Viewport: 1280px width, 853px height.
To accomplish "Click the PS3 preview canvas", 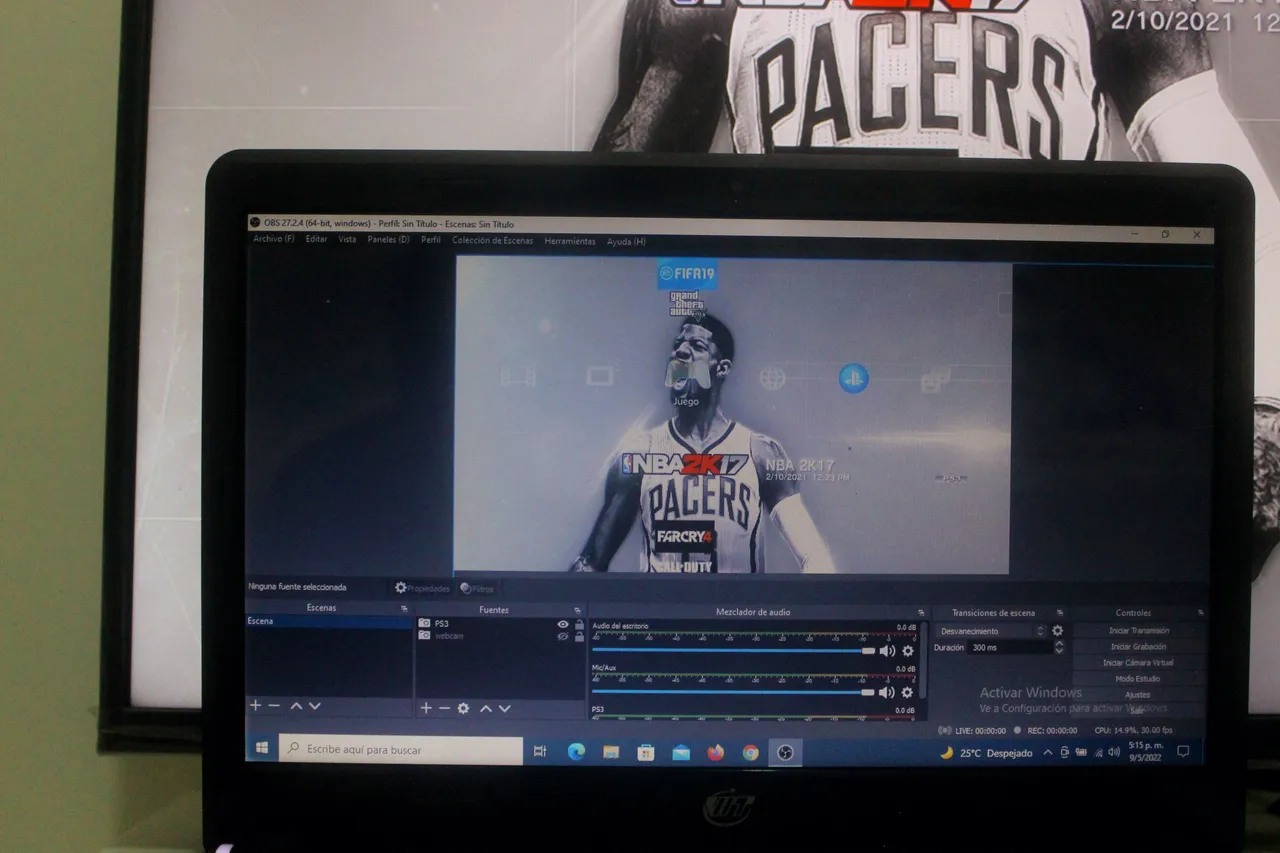I will 733,415.
